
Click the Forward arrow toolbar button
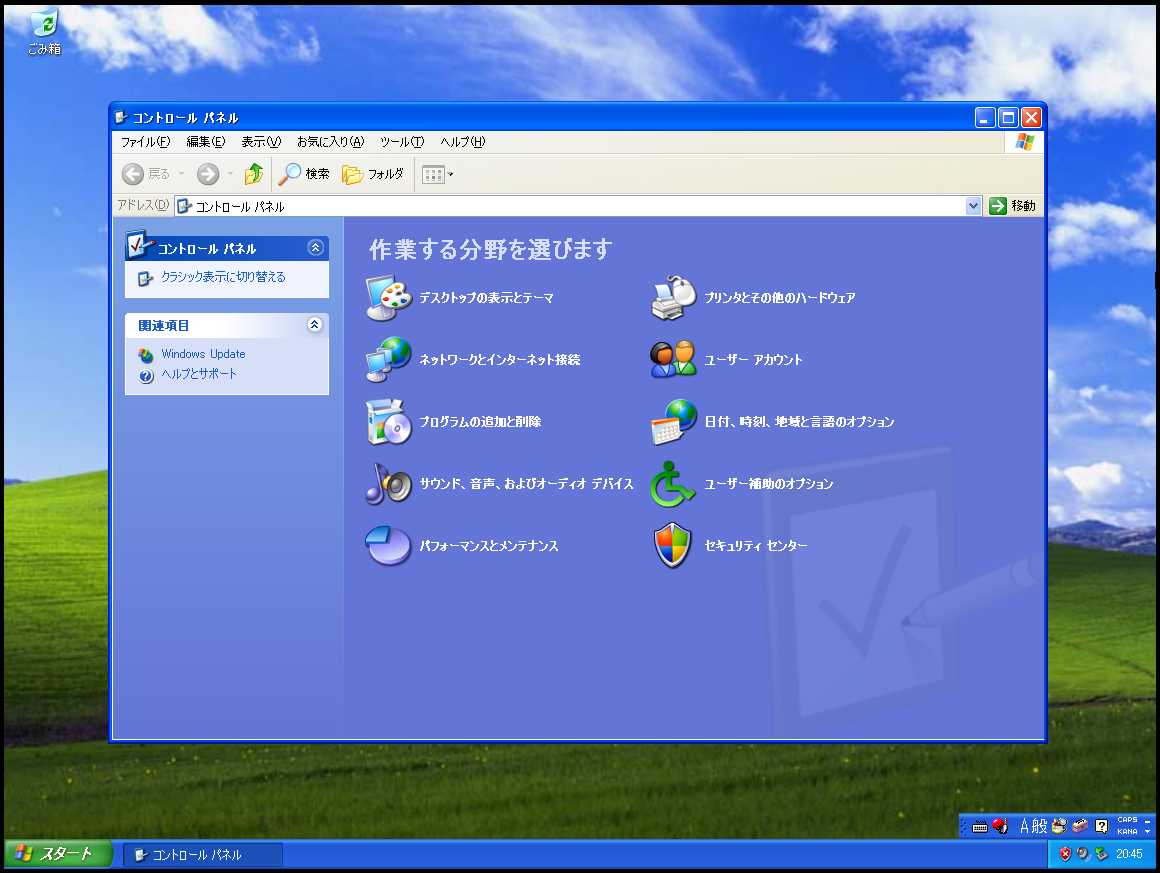[208, 174]
